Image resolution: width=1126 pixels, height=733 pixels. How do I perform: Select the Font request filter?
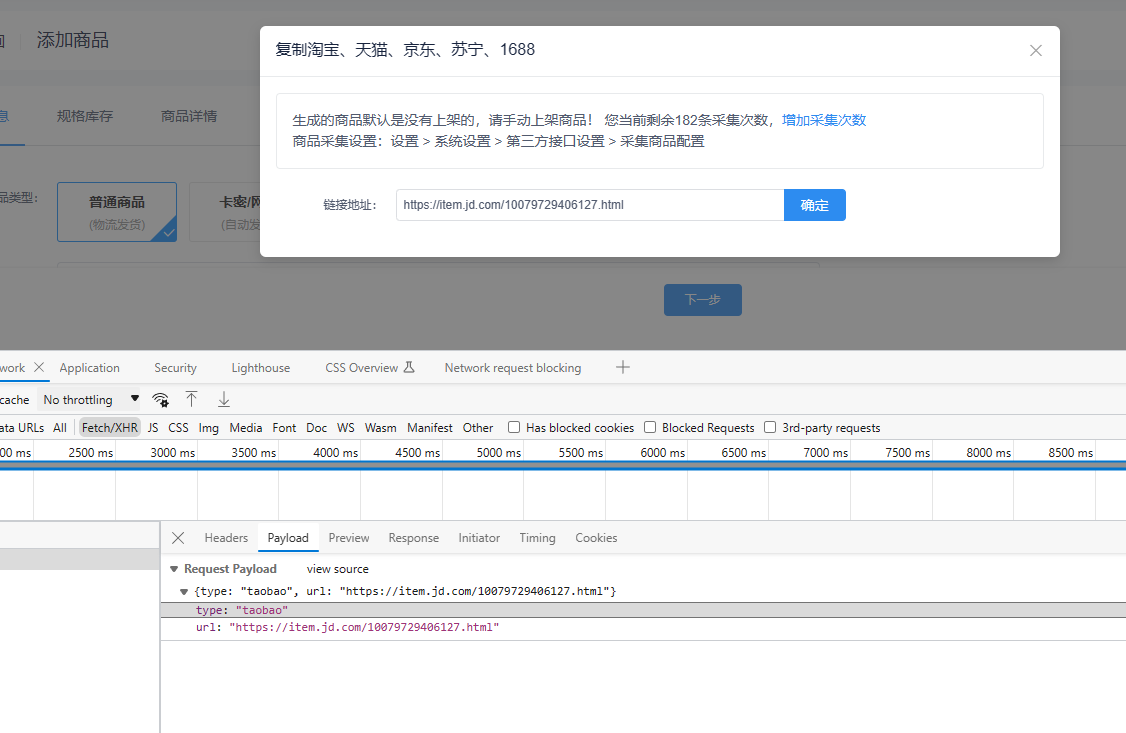point(284,428)
